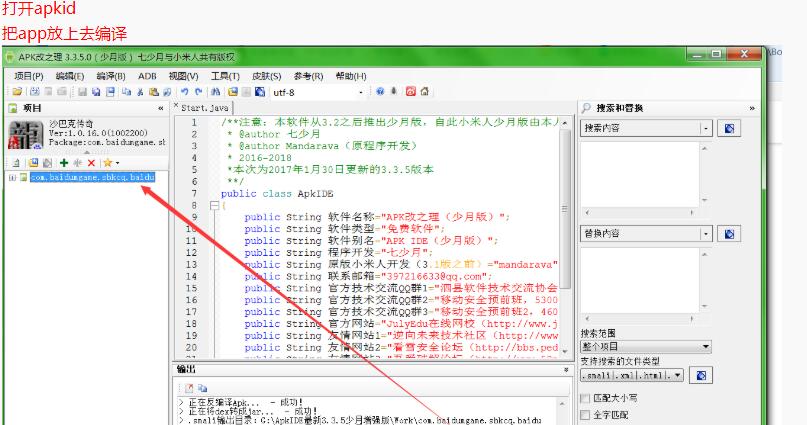The width and height of the screenshot is (807, 425).
Task: Click the search button next to 搜索内容
Action: pyautogui.click(x=729, y=128)
